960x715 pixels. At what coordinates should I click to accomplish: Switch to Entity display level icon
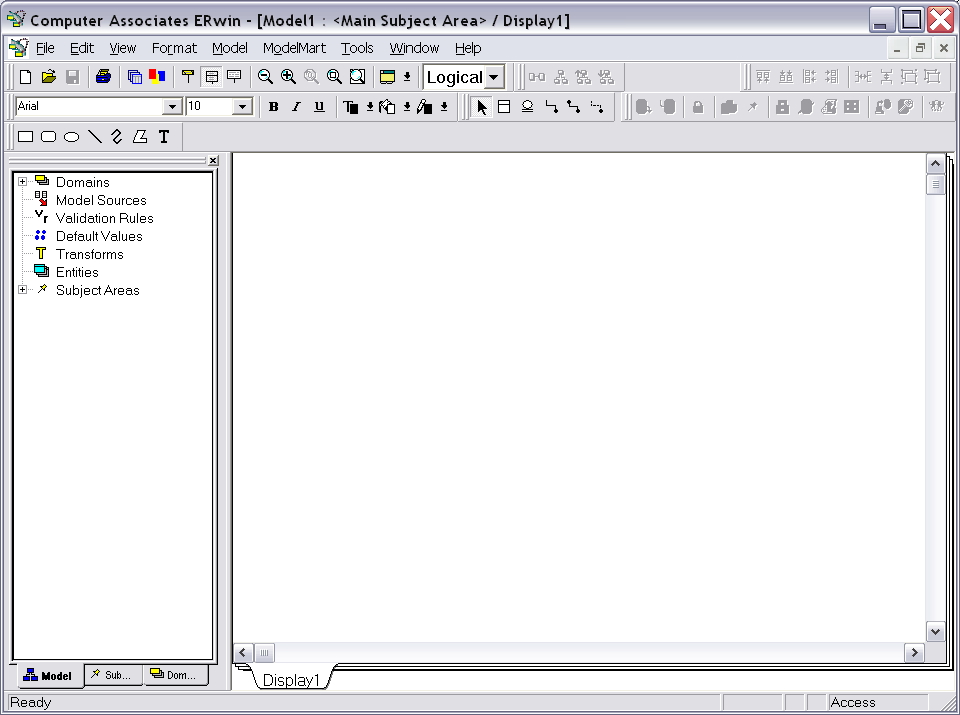(x=188, y=77)
